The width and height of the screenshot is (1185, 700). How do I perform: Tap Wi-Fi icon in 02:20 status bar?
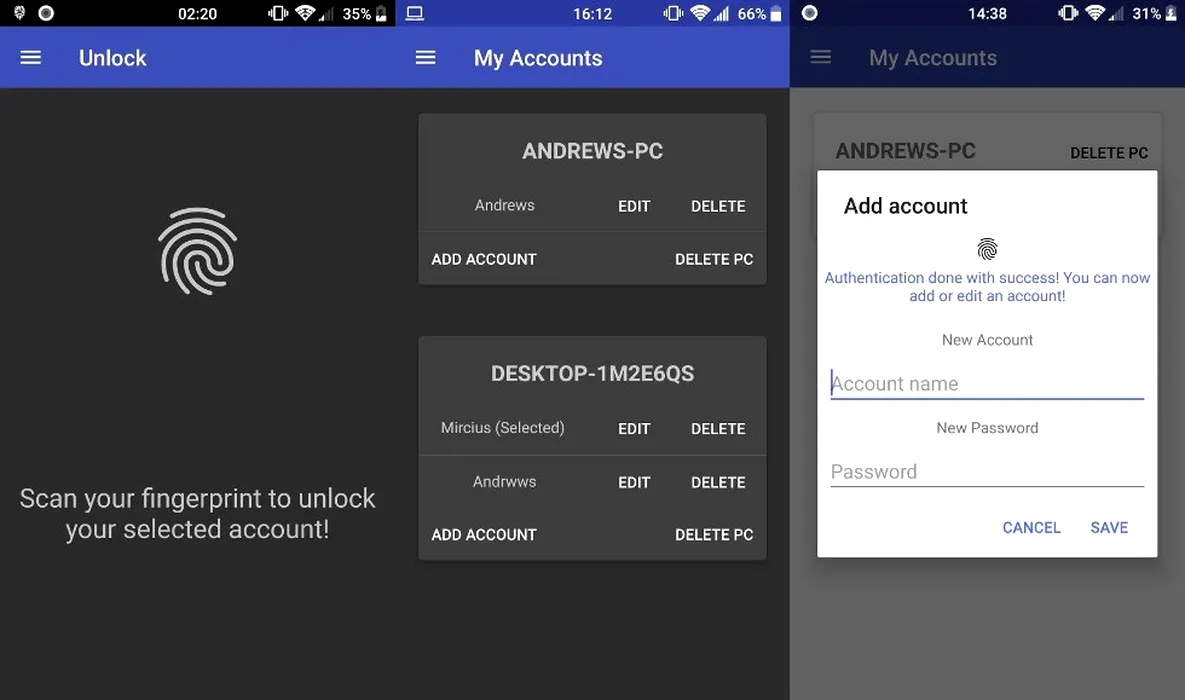(x=305, y=13)
